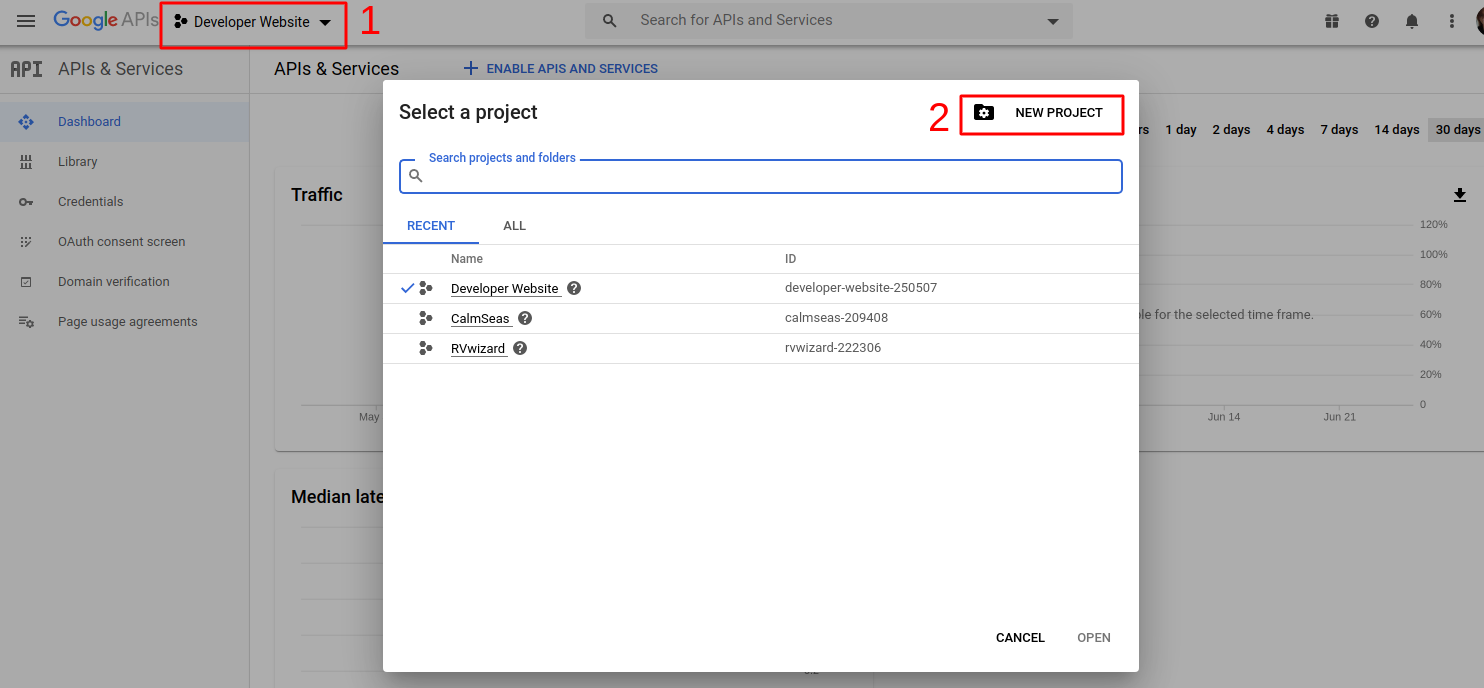
Task: Click the Library icon in sidebar
Action: pos(26,162)
